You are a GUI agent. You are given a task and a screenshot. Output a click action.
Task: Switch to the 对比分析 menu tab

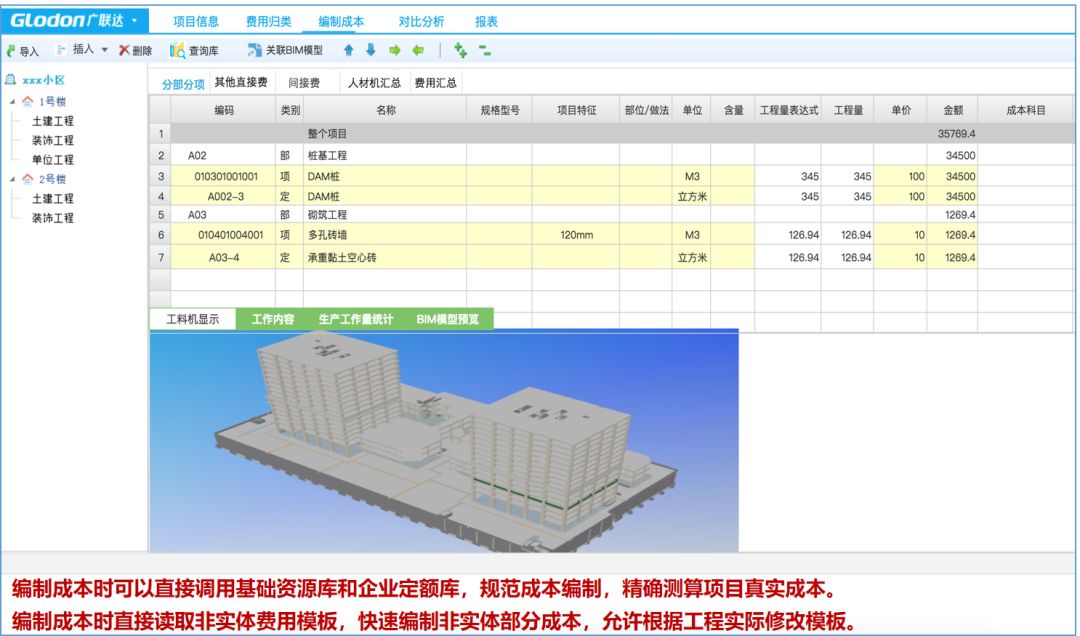pos(420,21)
